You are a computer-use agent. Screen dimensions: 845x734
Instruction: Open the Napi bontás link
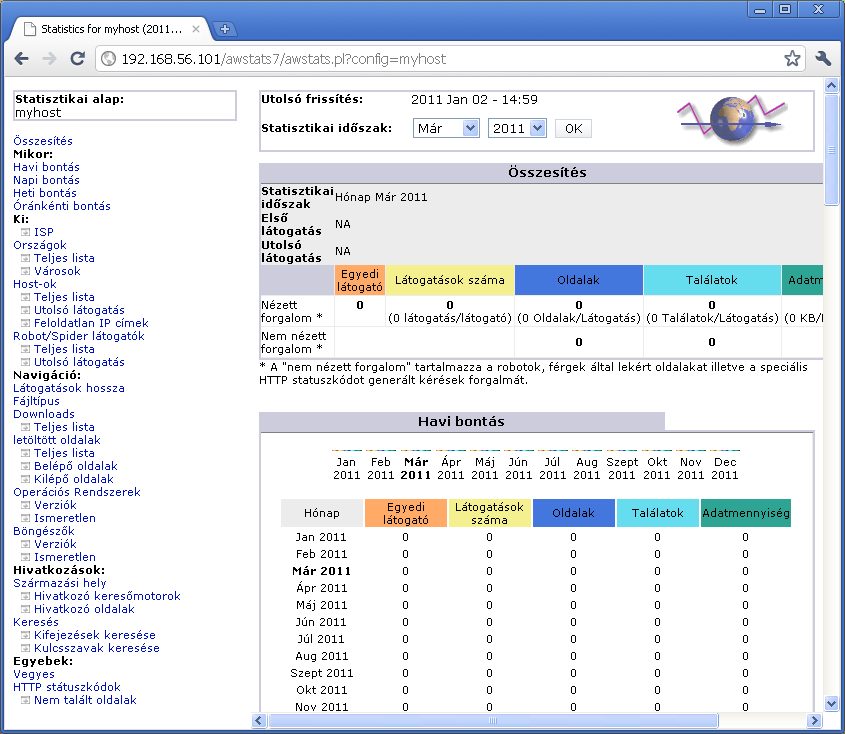[46, 180]
